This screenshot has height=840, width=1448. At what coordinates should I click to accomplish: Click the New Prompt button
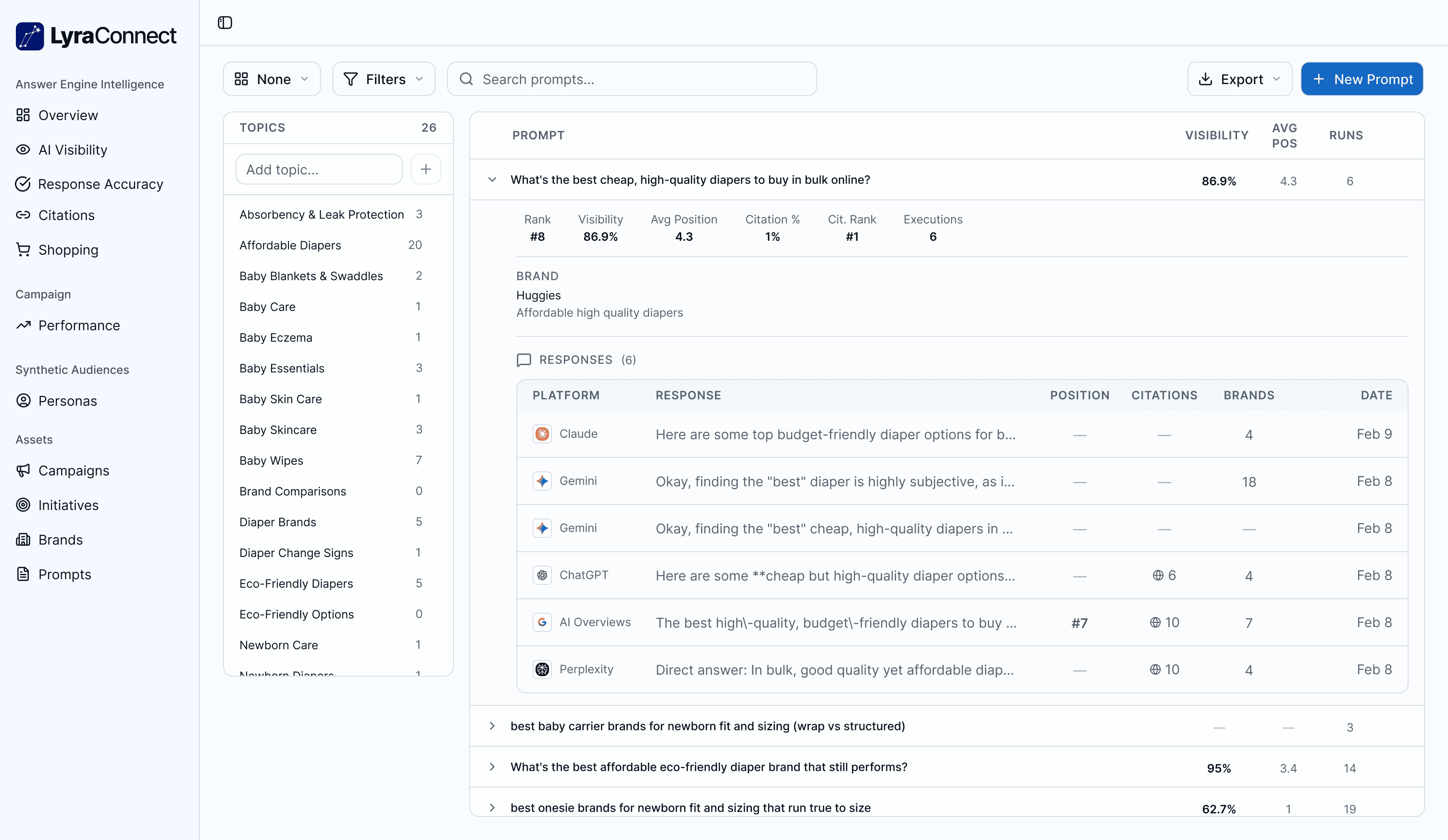pos(1361,79)
